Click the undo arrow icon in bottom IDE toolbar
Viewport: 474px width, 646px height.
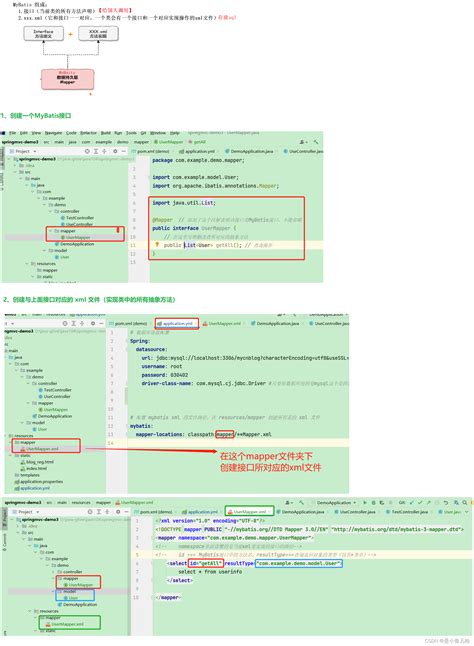pyautogui.click(x=446, y=503)
